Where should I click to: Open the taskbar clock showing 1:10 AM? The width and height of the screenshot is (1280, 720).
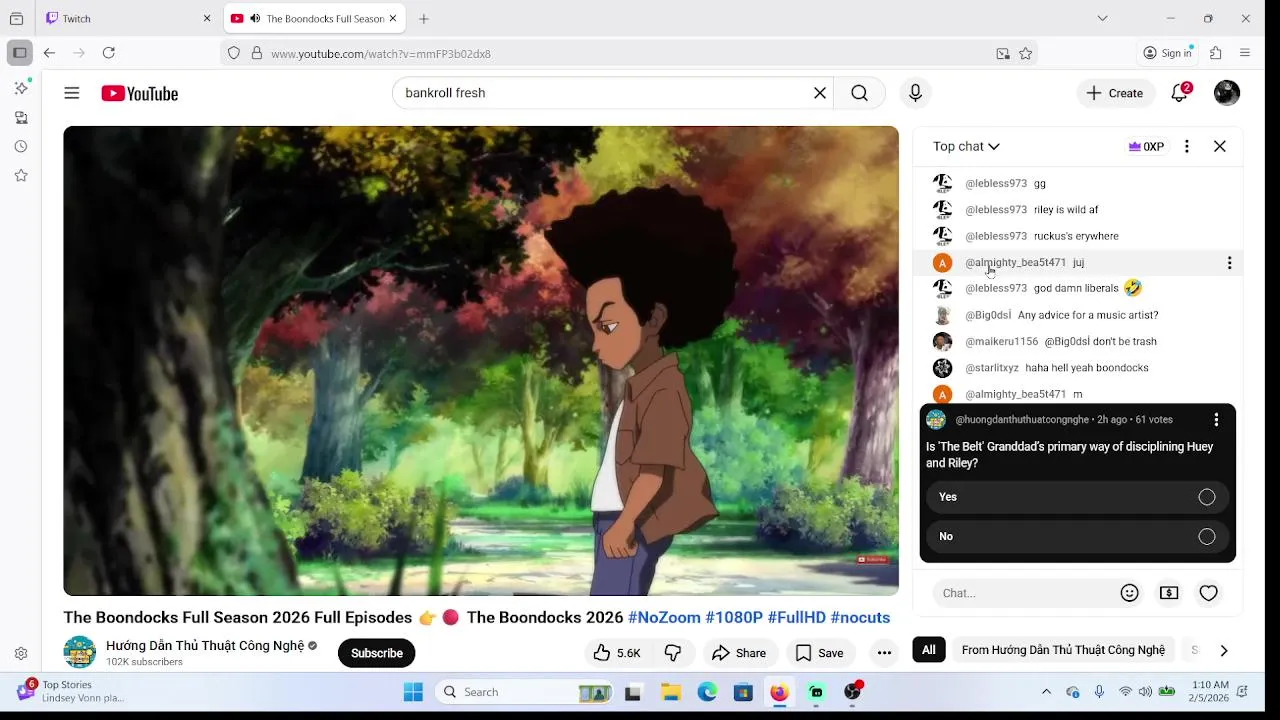(1210, 692)
